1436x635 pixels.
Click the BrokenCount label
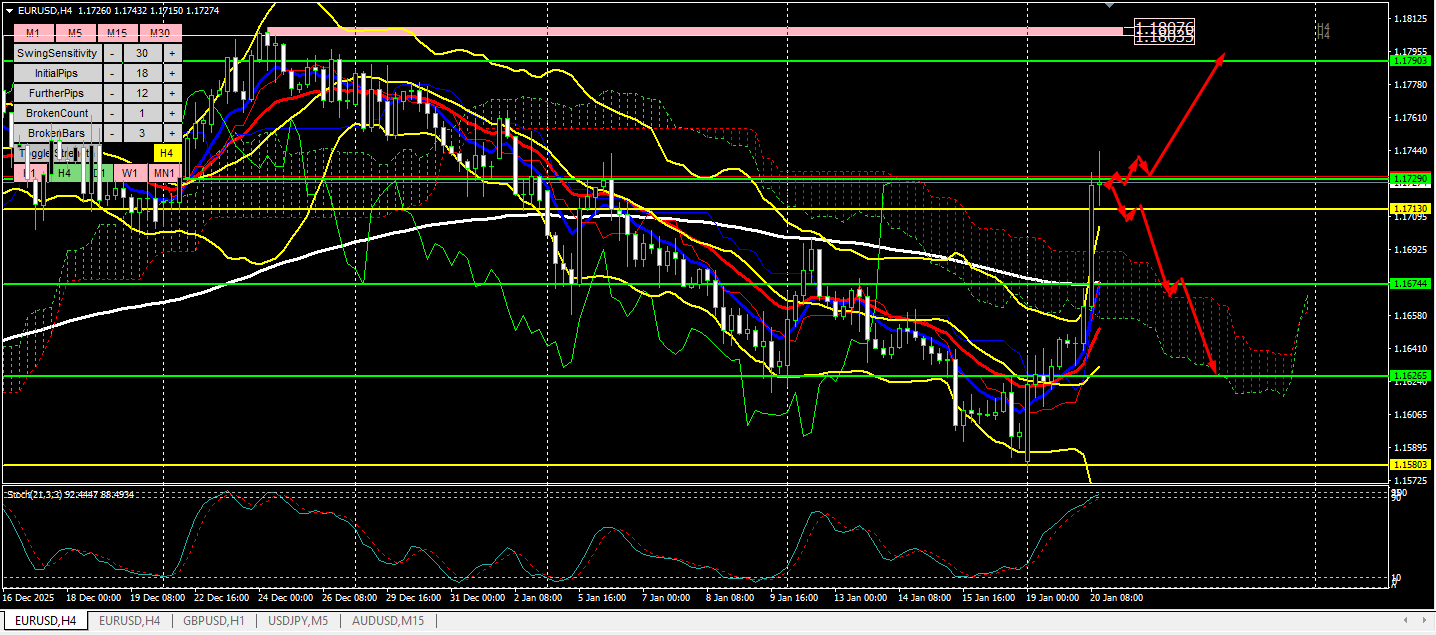(58, 113)
